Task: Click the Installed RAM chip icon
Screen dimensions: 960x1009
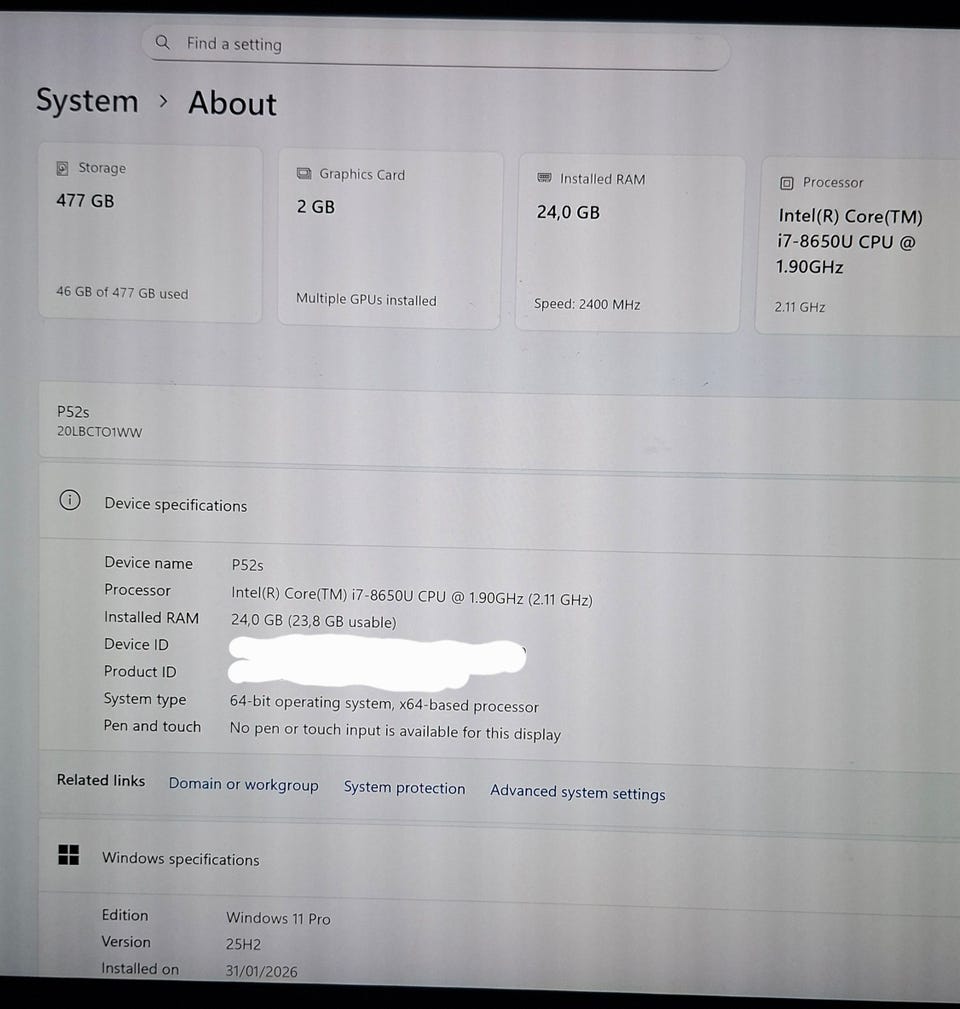Action: (544, 177)
